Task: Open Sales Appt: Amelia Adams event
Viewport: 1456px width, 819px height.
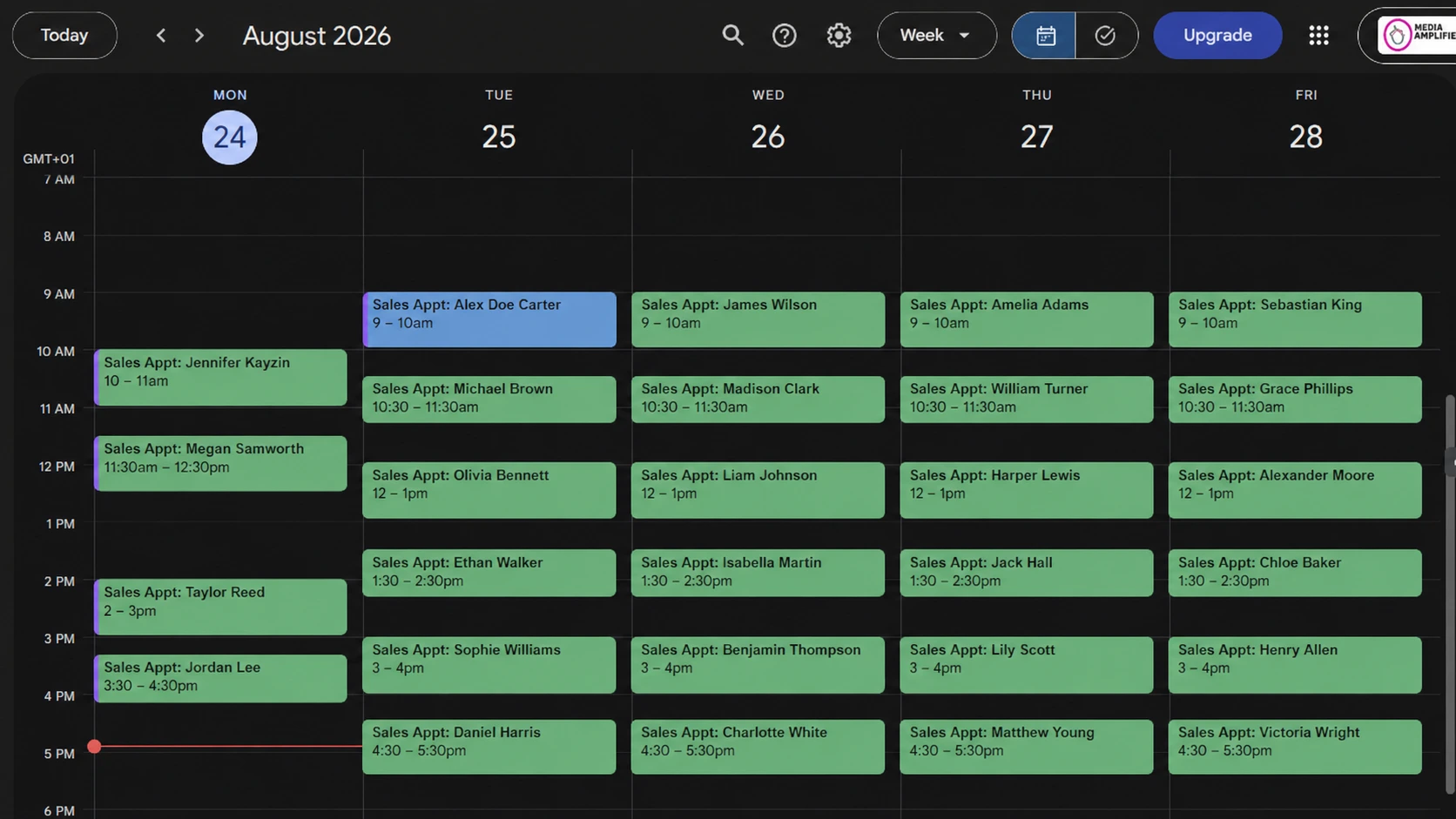Action: (x=1028, y=319)
